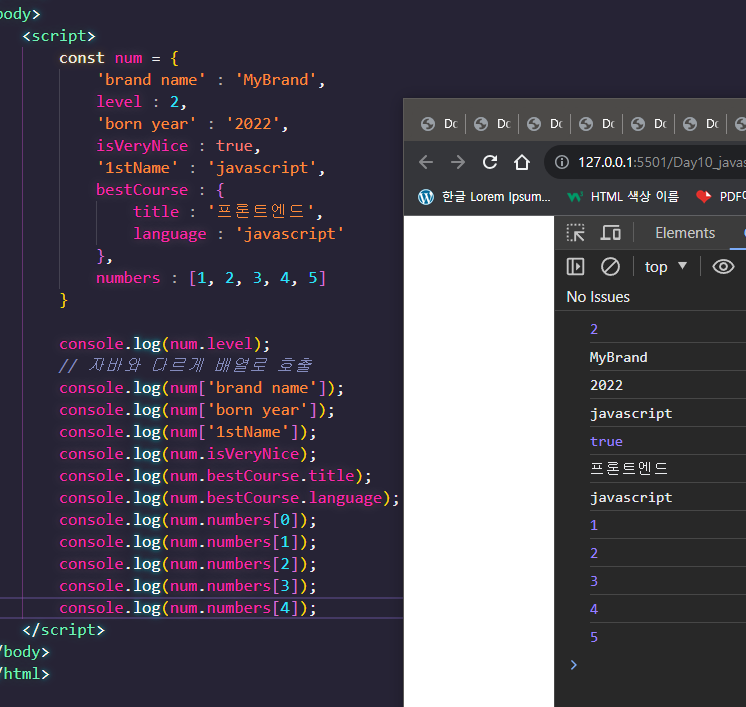
Task: Click the console prompt chevron
Action: pos(574,665)
